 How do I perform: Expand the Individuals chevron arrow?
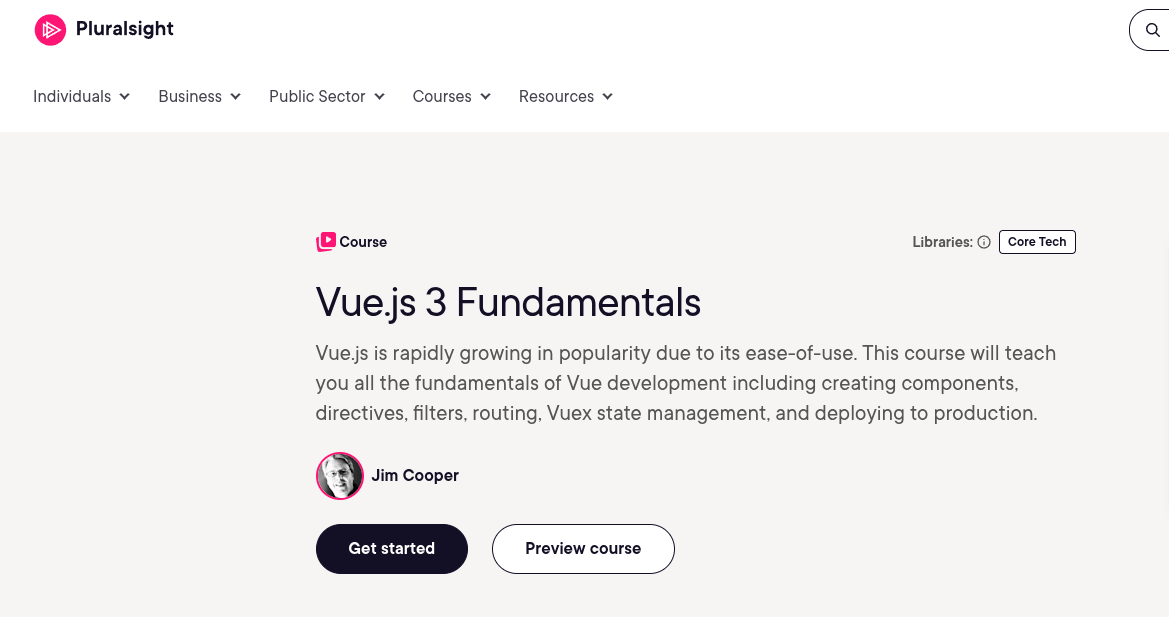click(x=125, y=97)
